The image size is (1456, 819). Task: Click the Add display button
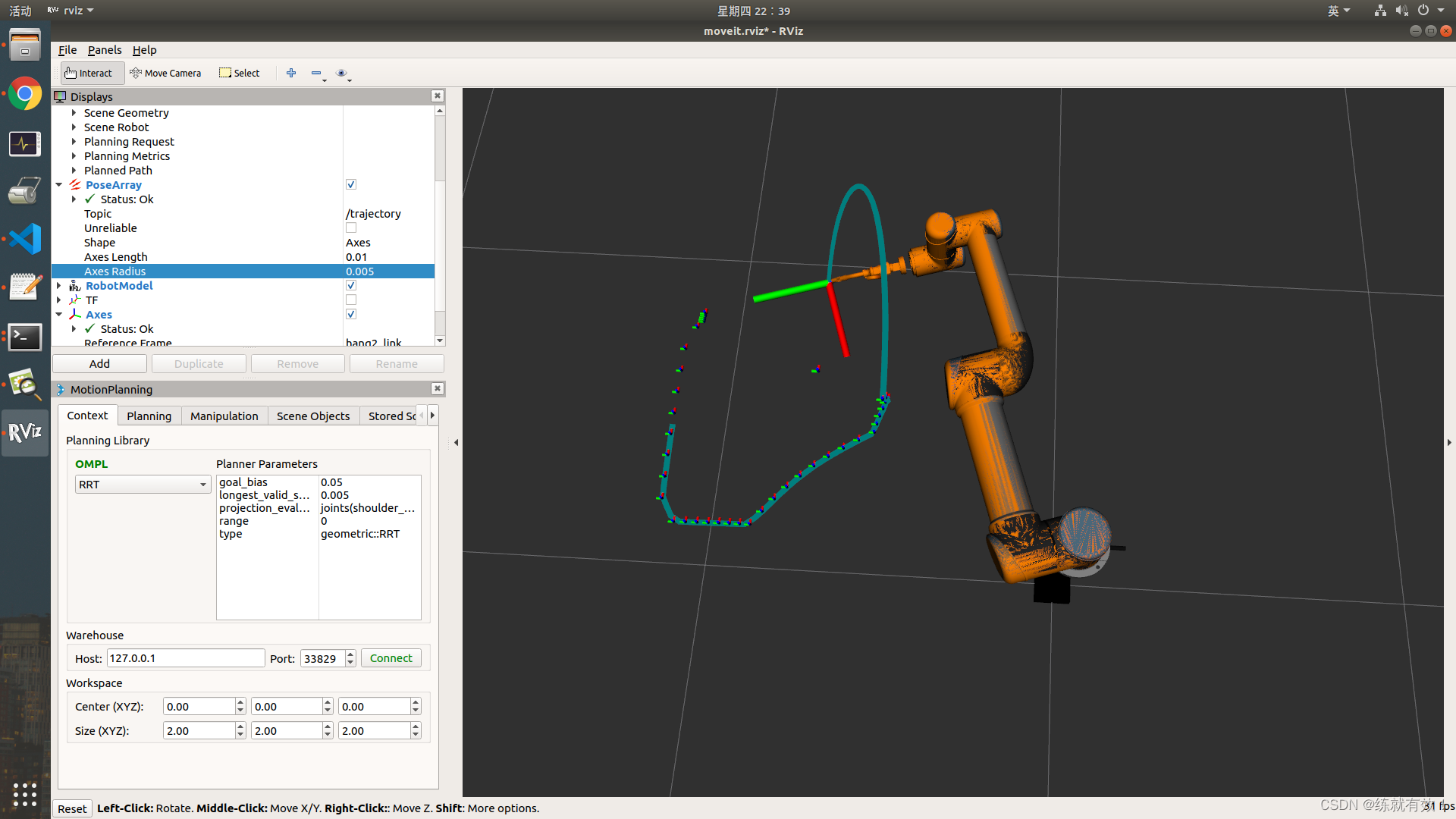(x=99, y=364)
